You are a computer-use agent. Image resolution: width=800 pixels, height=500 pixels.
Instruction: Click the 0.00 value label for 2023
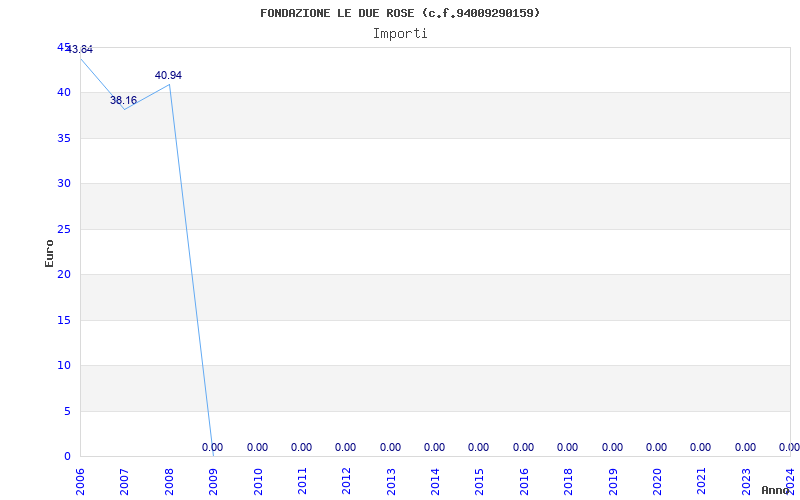tap(745, 447)
